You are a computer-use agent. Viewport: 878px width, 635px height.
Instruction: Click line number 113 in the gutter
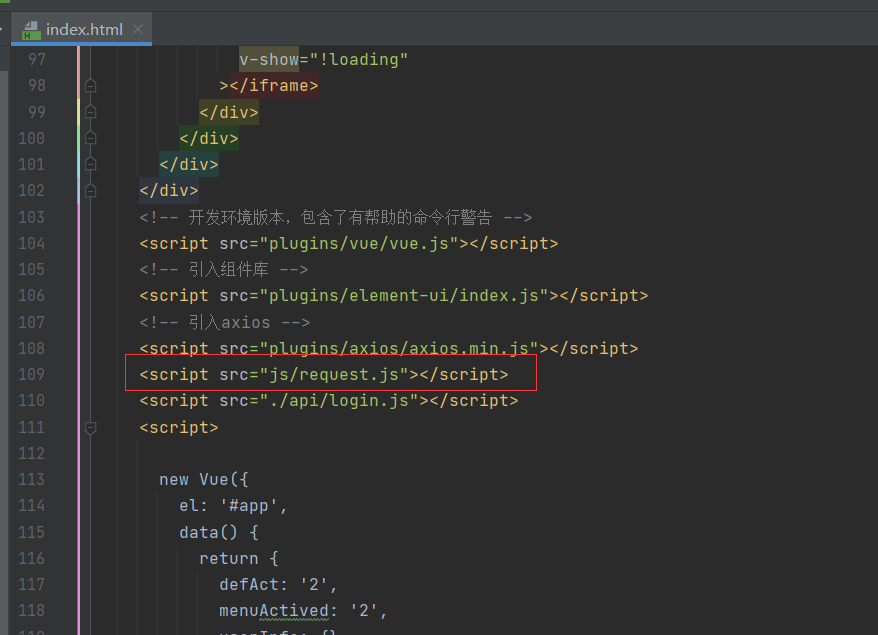click(x=31, y=479)
